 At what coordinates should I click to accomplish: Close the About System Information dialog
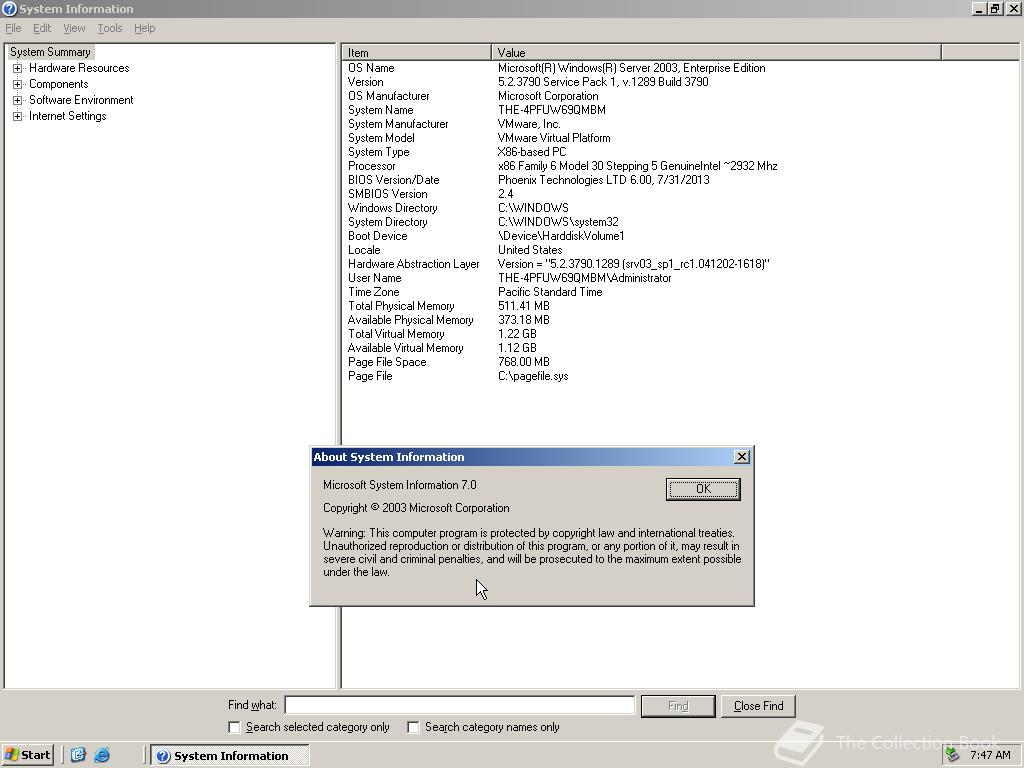741,456
